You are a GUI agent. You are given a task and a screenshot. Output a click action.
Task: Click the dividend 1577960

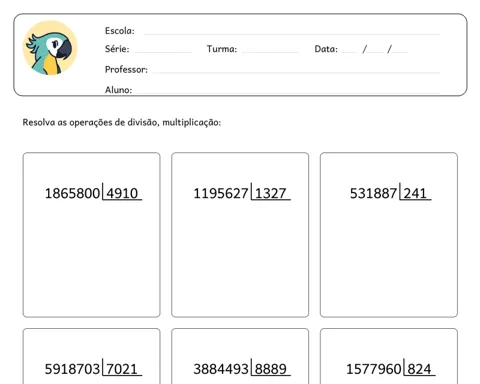click(374, 369)
